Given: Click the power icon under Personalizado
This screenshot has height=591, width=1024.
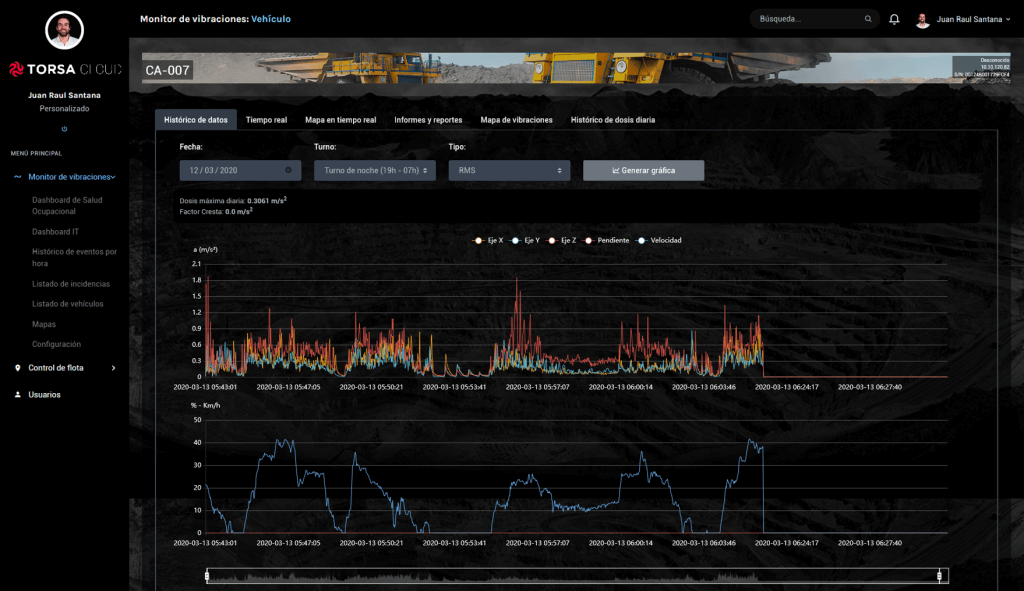Looking at the screenshot, I should (64, 129).
